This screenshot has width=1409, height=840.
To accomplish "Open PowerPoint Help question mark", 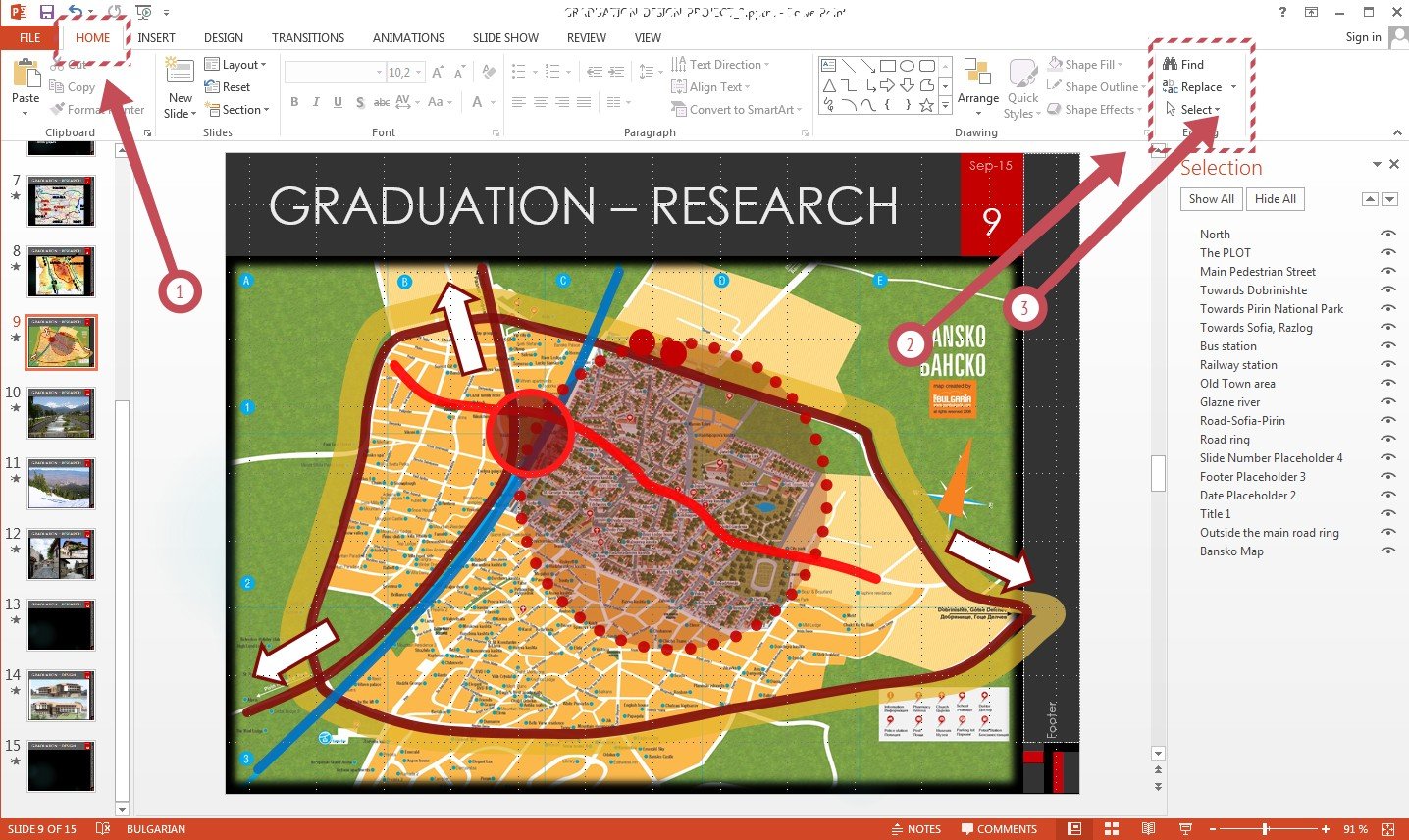I will [x=1282, y=12].
